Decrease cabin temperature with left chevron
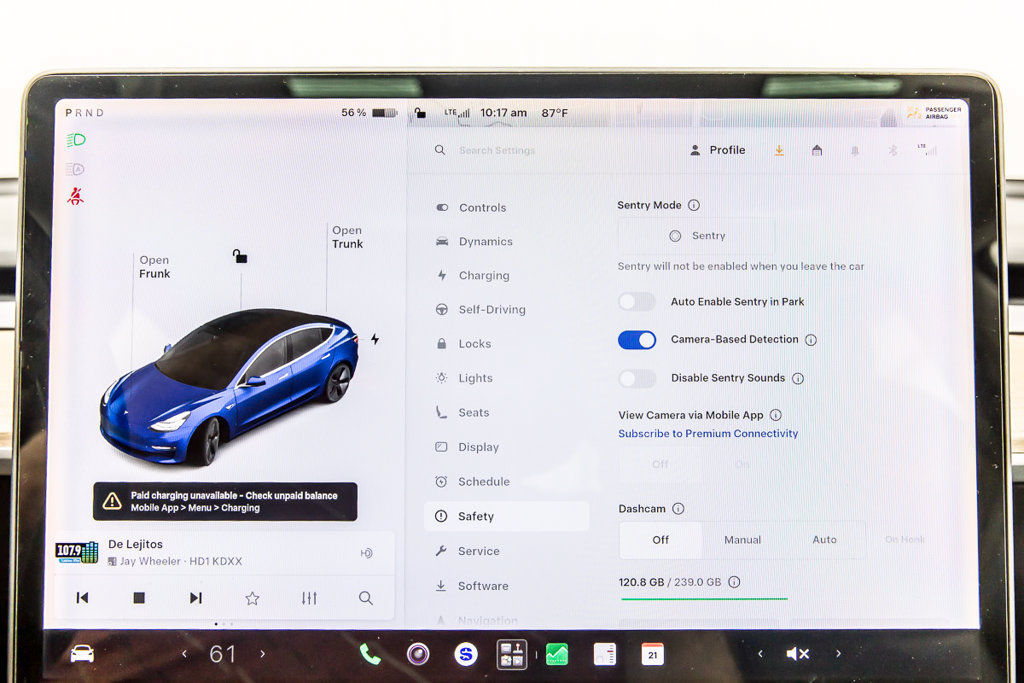Image resolution: width=1024 pixels, height=683 pixels. tap(185, 654)
